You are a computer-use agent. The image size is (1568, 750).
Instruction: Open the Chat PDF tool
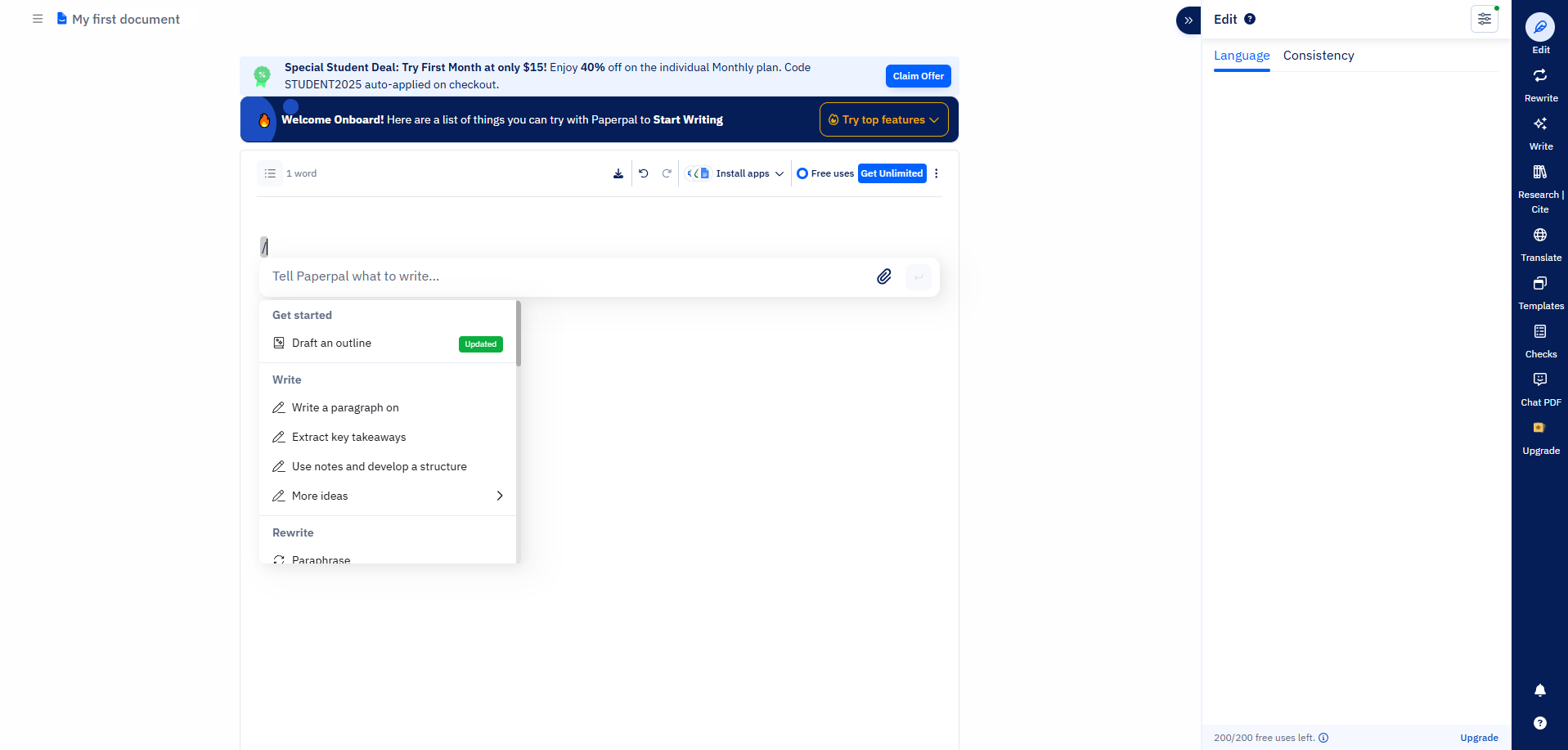click(1541, 389)
